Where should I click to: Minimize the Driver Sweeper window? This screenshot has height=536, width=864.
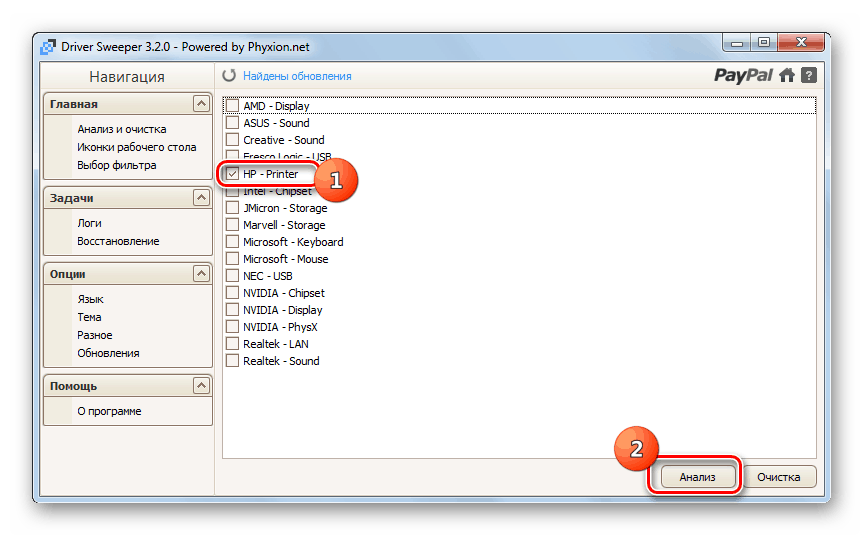click(x=738, y=42)
